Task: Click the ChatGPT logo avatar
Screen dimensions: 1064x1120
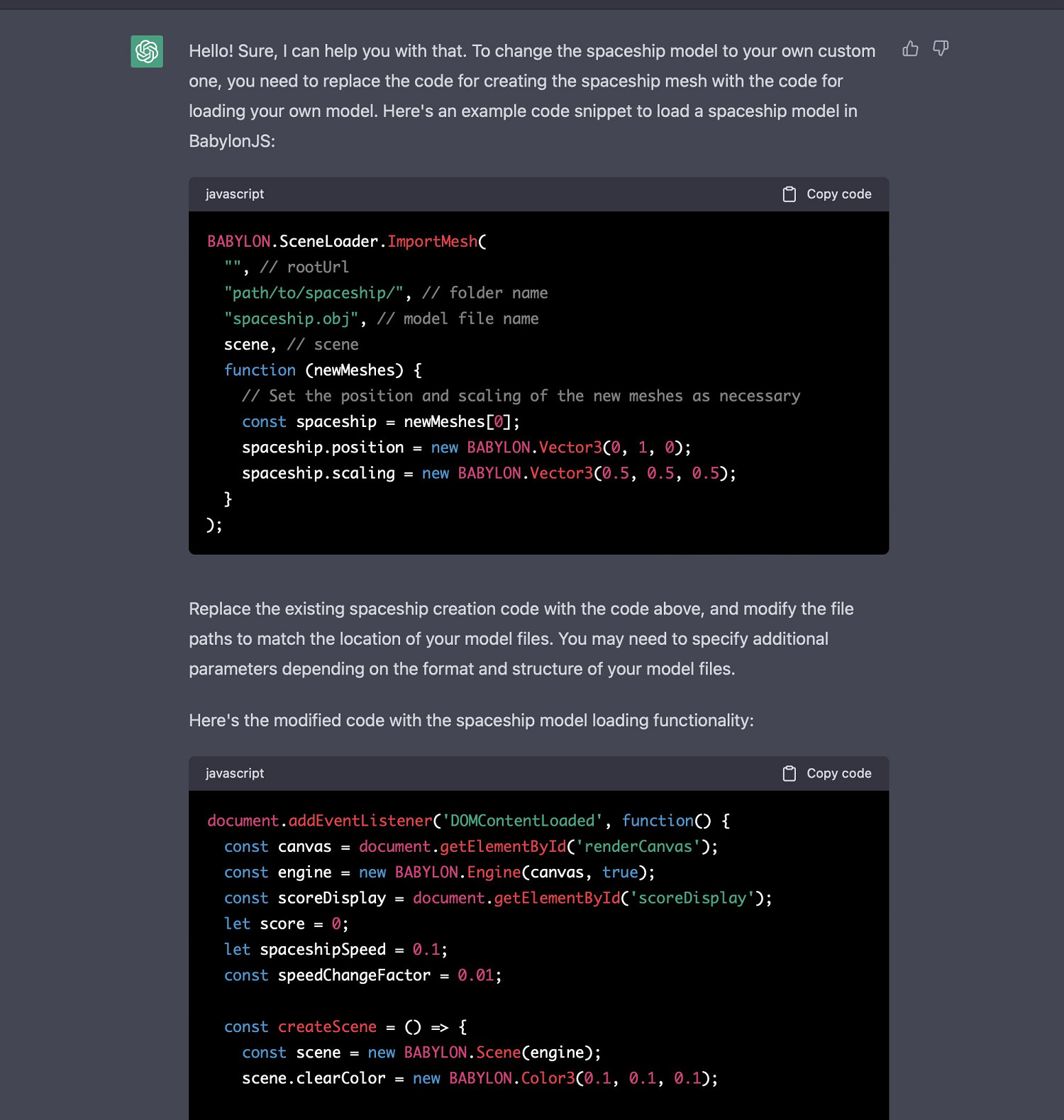Action: click(147, 52)
